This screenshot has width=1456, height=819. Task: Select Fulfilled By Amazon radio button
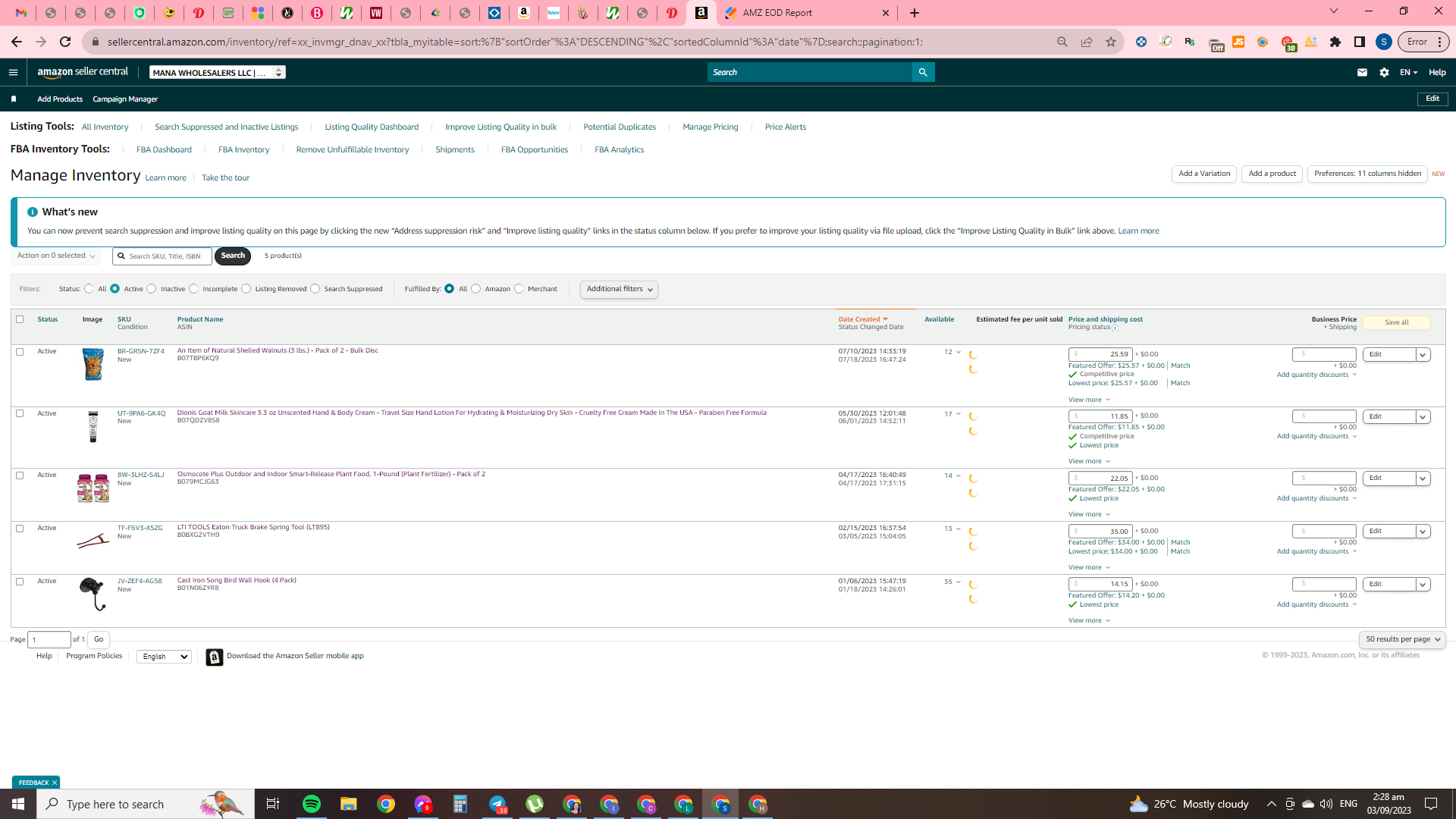476,289
